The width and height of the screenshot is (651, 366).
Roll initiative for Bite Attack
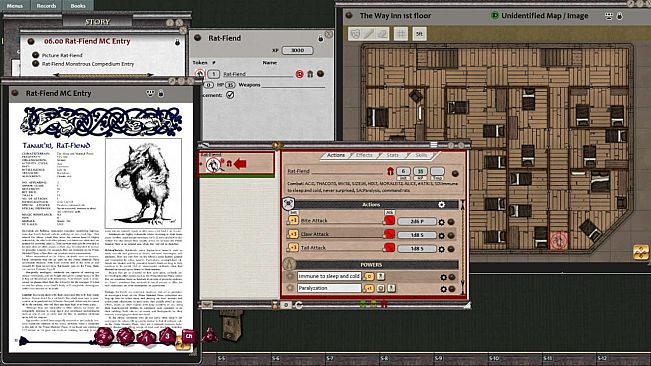pyautogui.click(x=293, y=220)
